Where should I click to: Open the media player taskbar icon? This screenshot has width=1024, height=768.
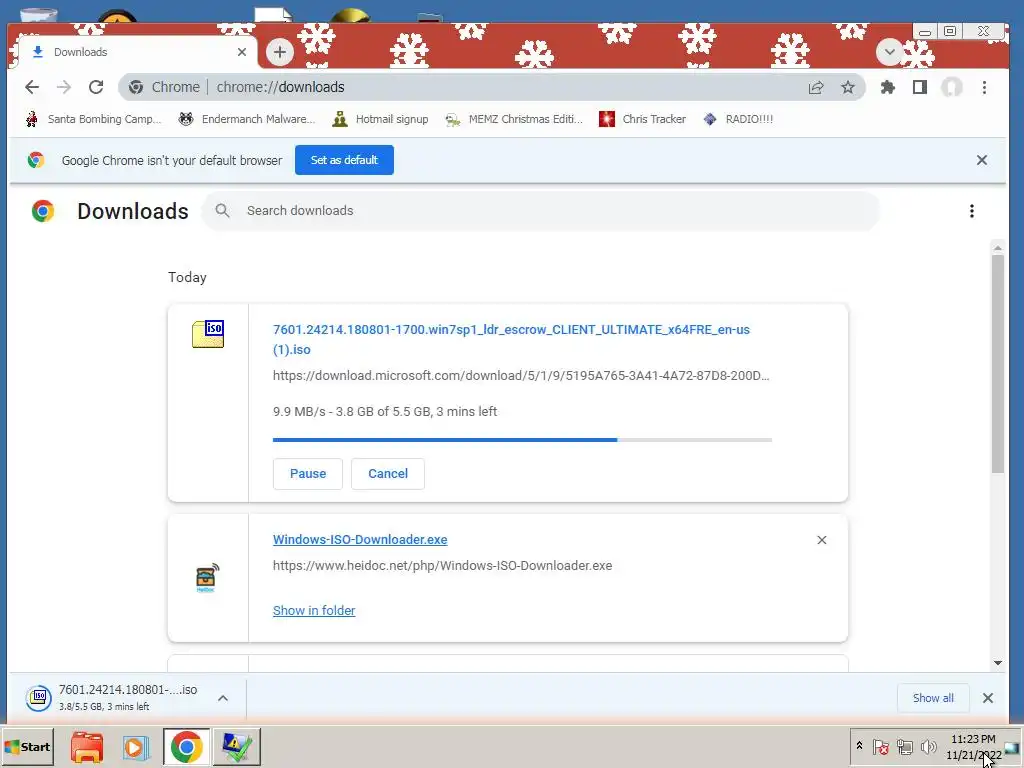point(136,747)
